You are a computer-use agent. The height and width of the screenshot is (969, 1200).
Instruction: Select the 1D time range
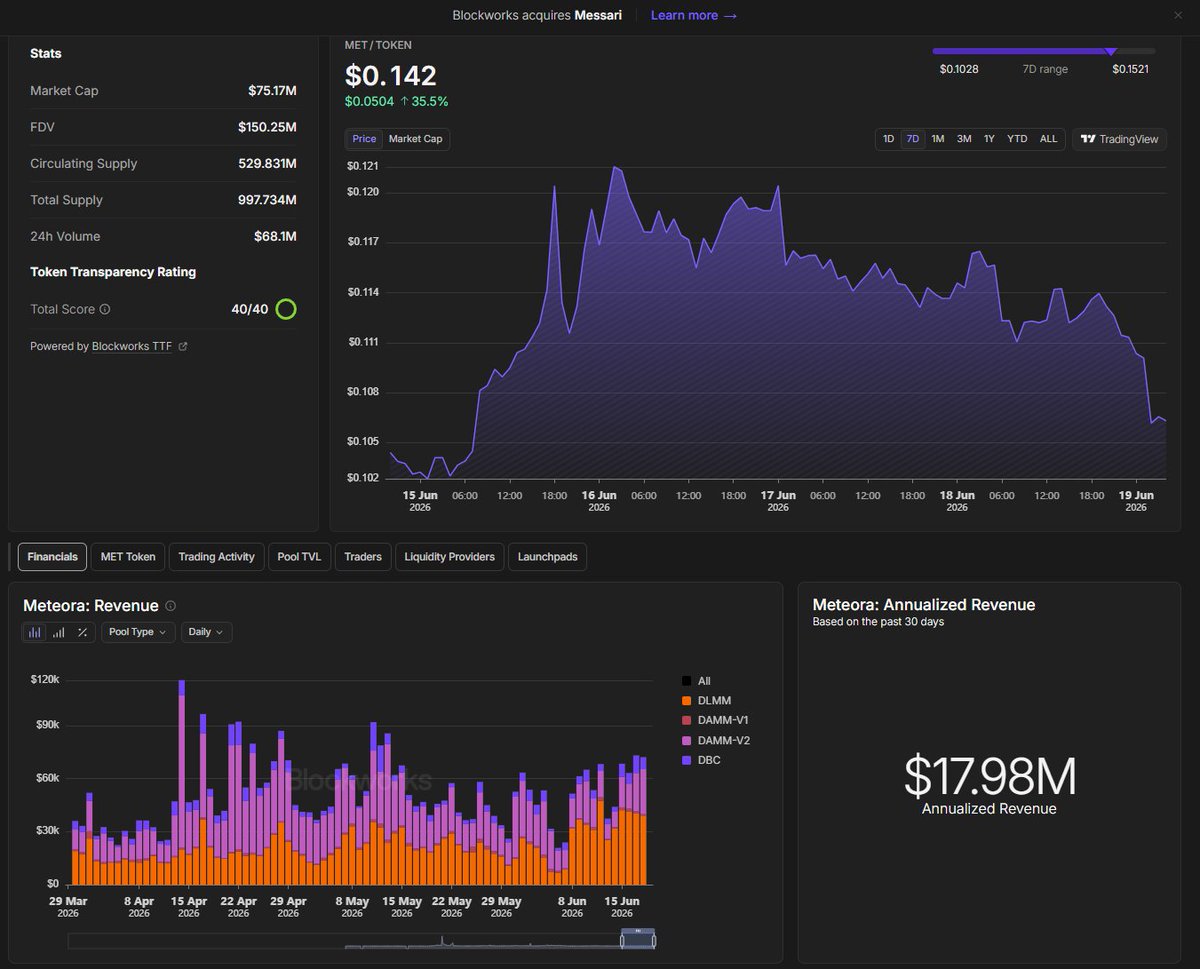coord(888,139)
